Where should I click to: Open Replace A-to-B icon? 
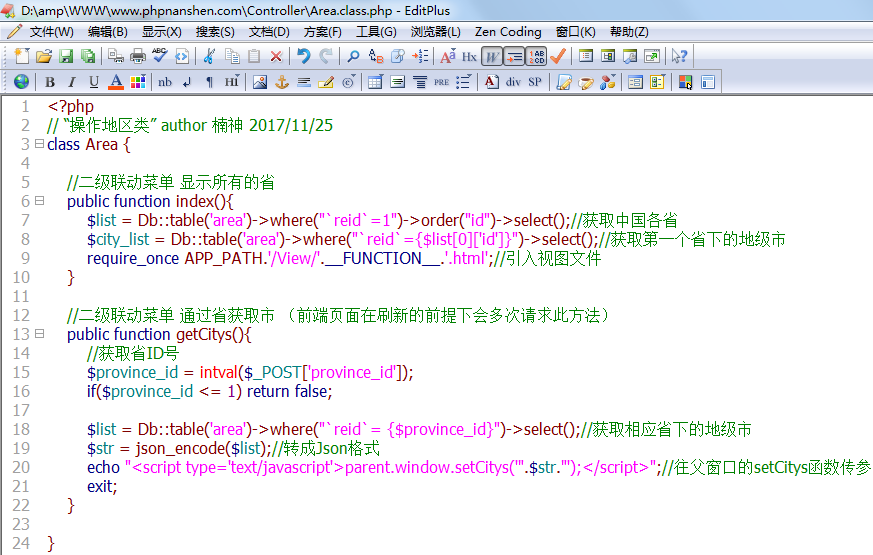376,56
